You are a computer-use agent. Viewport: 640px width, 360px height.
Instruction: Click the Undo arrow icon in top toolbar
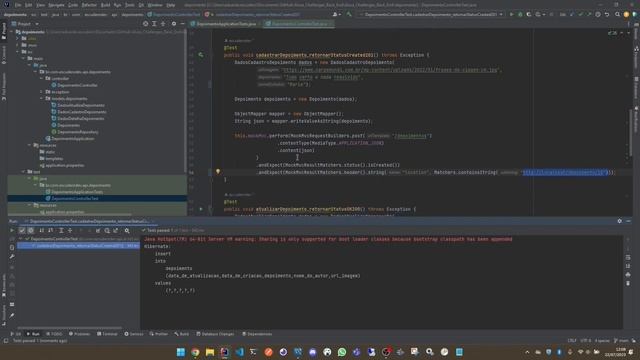tap(607, 14)
